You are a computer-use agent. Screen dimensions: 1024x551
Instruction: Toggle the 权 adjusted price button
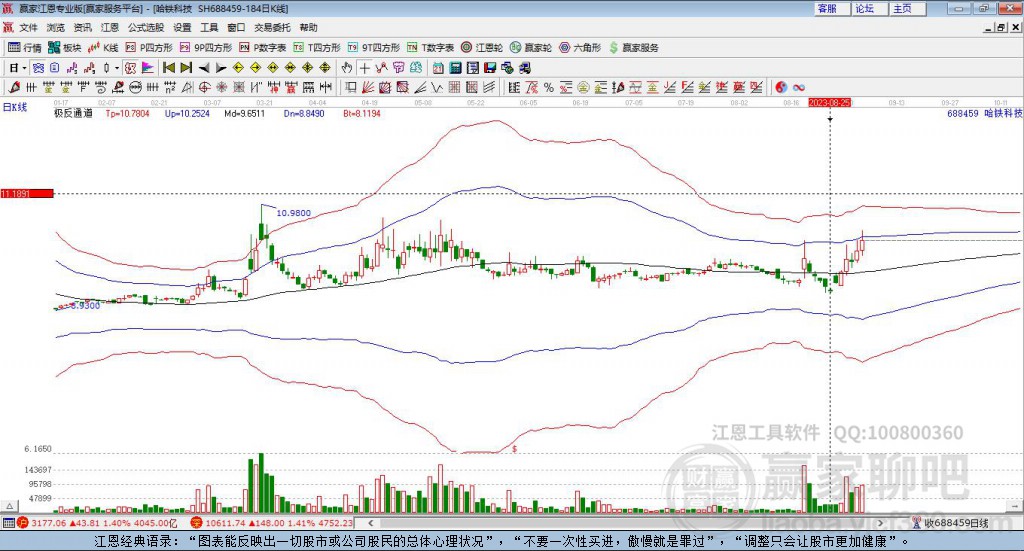[130, 68]
